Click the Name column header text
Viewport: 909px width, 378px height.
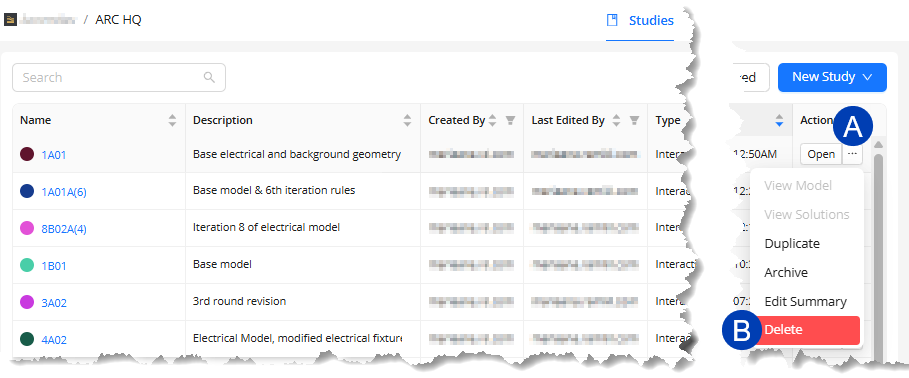(35, 121)
